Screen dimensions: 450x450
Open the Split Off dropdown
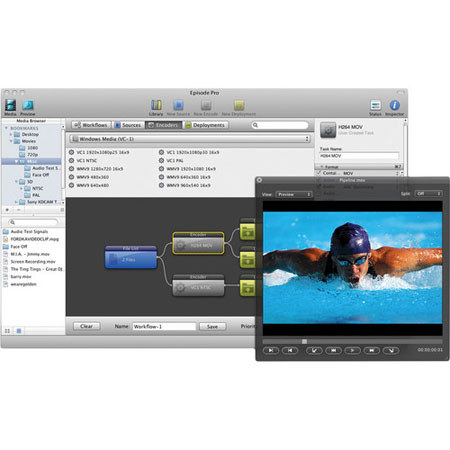[x=429, y=194]
